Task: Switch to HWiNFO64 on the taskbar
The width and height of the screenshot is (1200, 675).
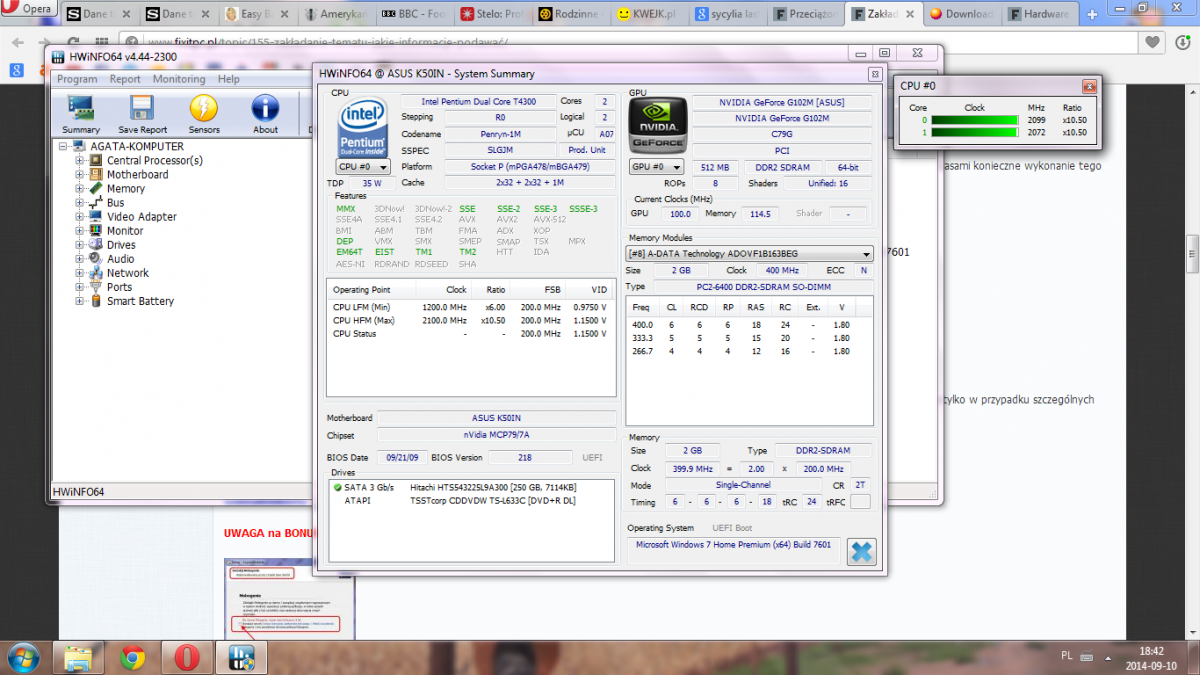Action: click(x=240, y=657)
